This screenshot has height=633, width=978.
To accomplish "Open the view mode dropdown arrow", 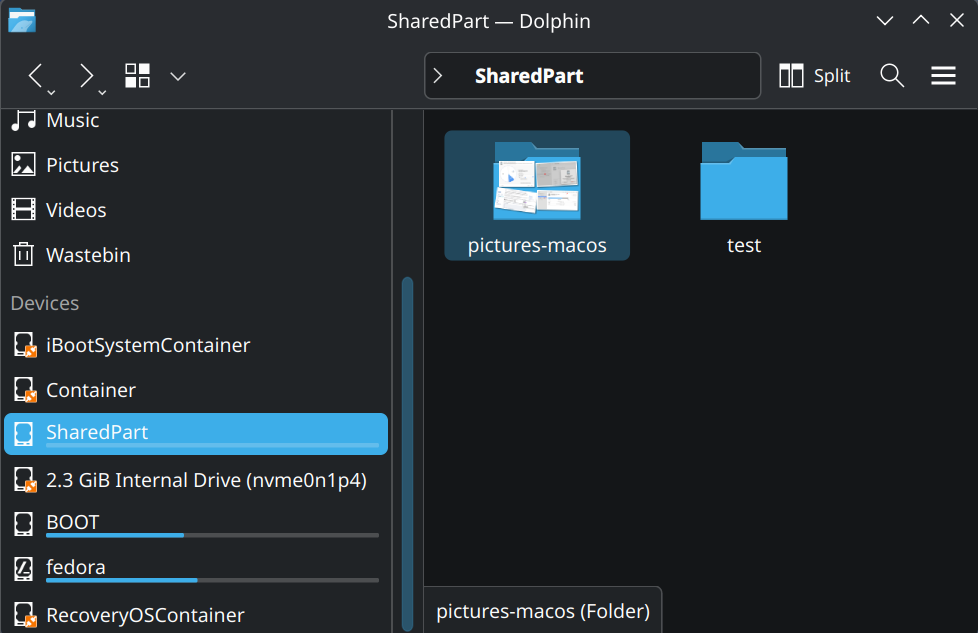I will (x=178, y=76).
